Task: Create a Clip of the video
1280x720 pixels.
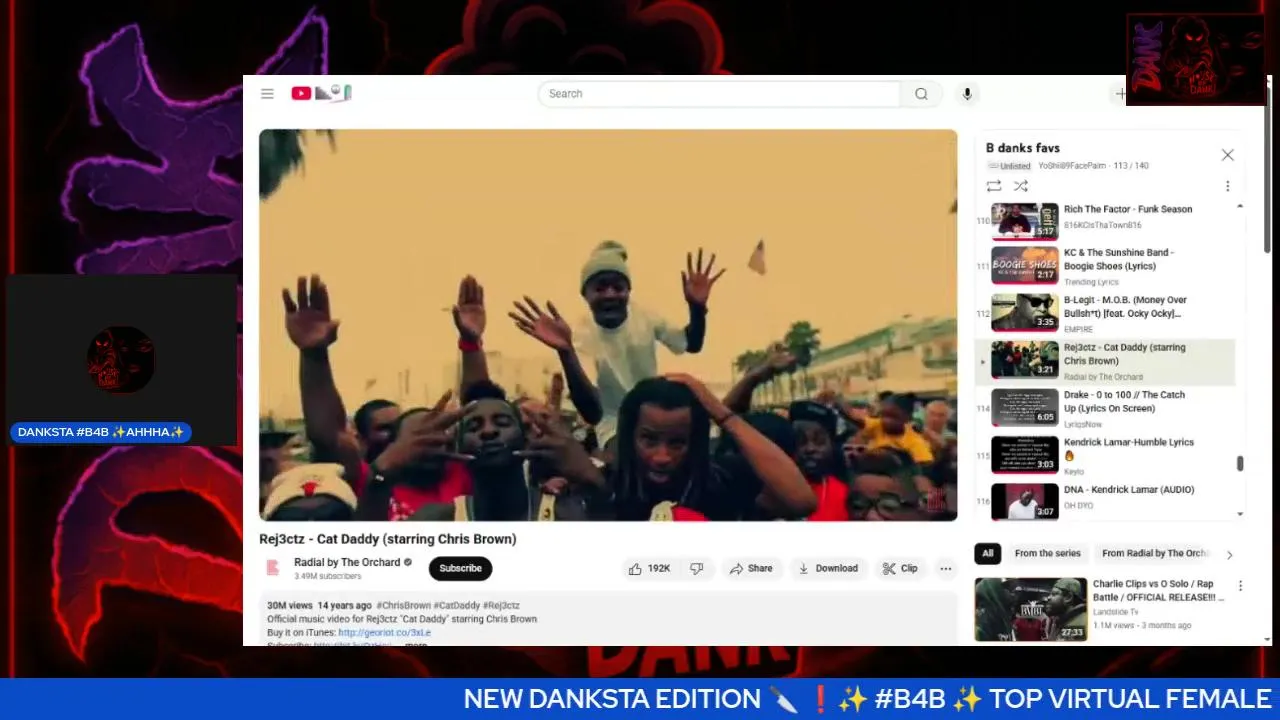Action: [x=900, y=568]
